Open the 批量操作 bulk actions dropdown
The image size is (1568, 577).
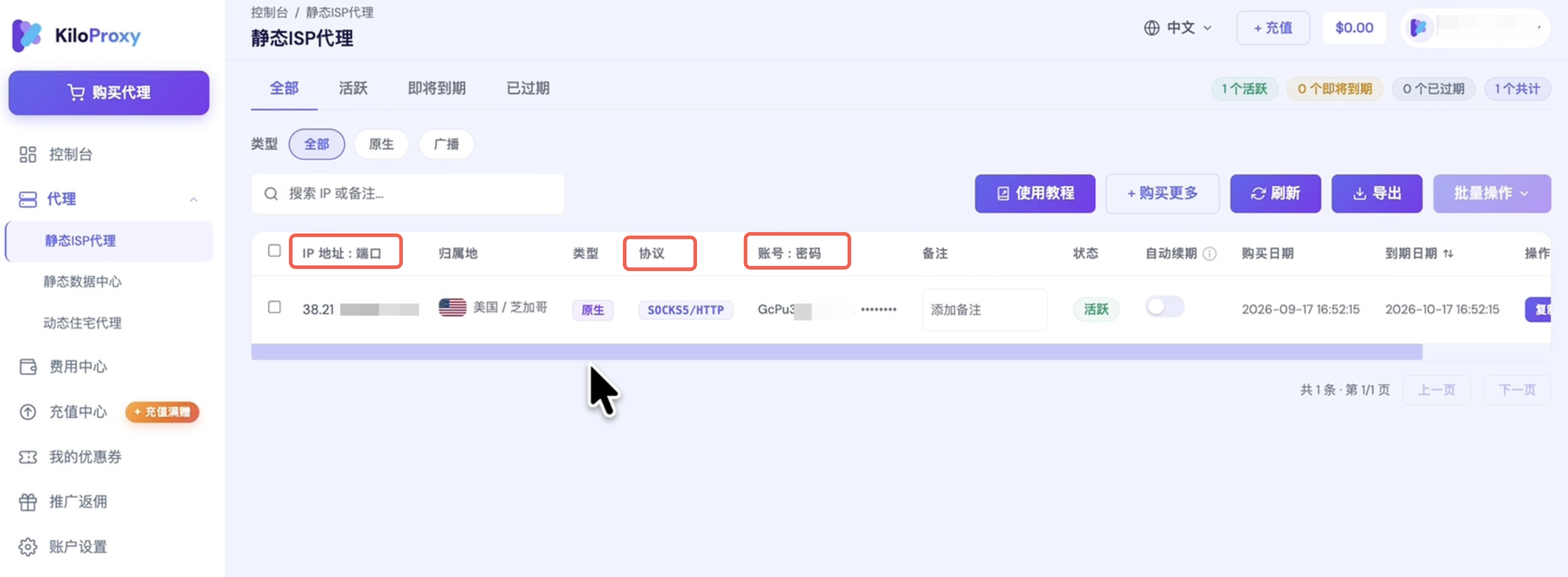coord(1492,193)
